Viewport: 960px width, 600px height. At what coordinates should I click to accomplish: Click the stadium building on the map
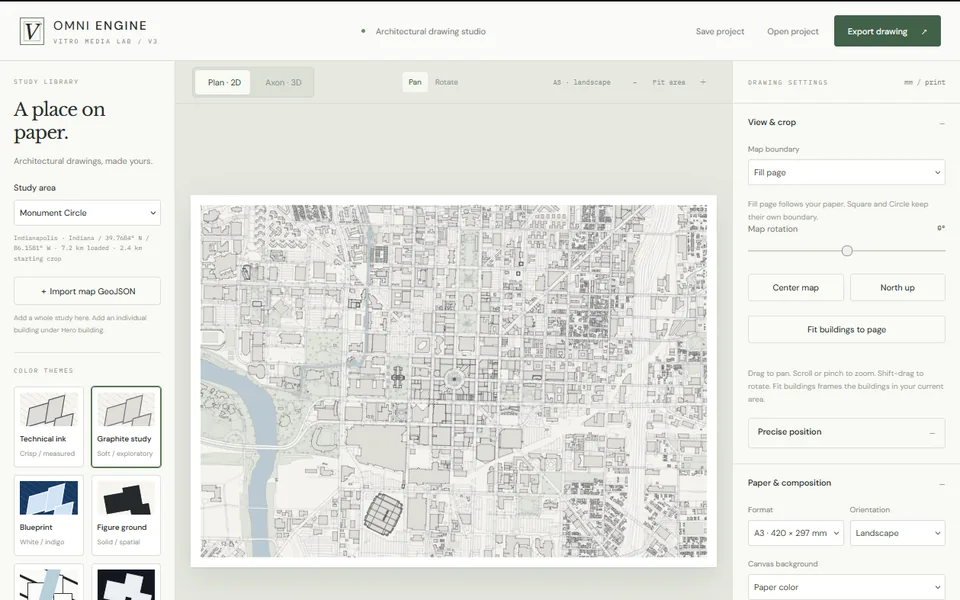tap(384, 514)
